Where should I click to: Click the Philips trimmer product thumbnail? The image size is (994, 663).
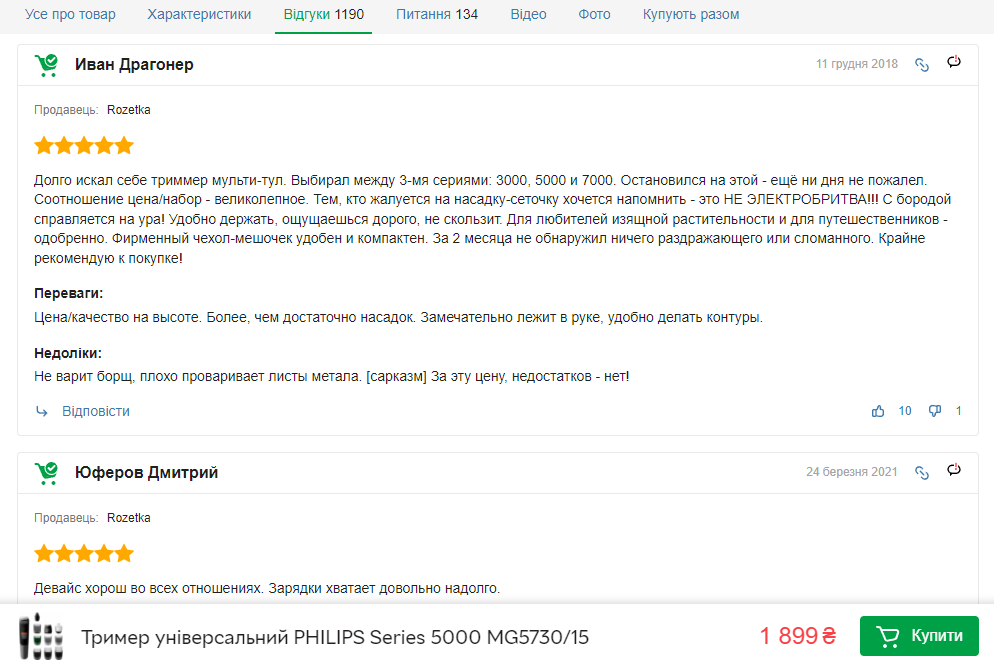pos(42,635)
